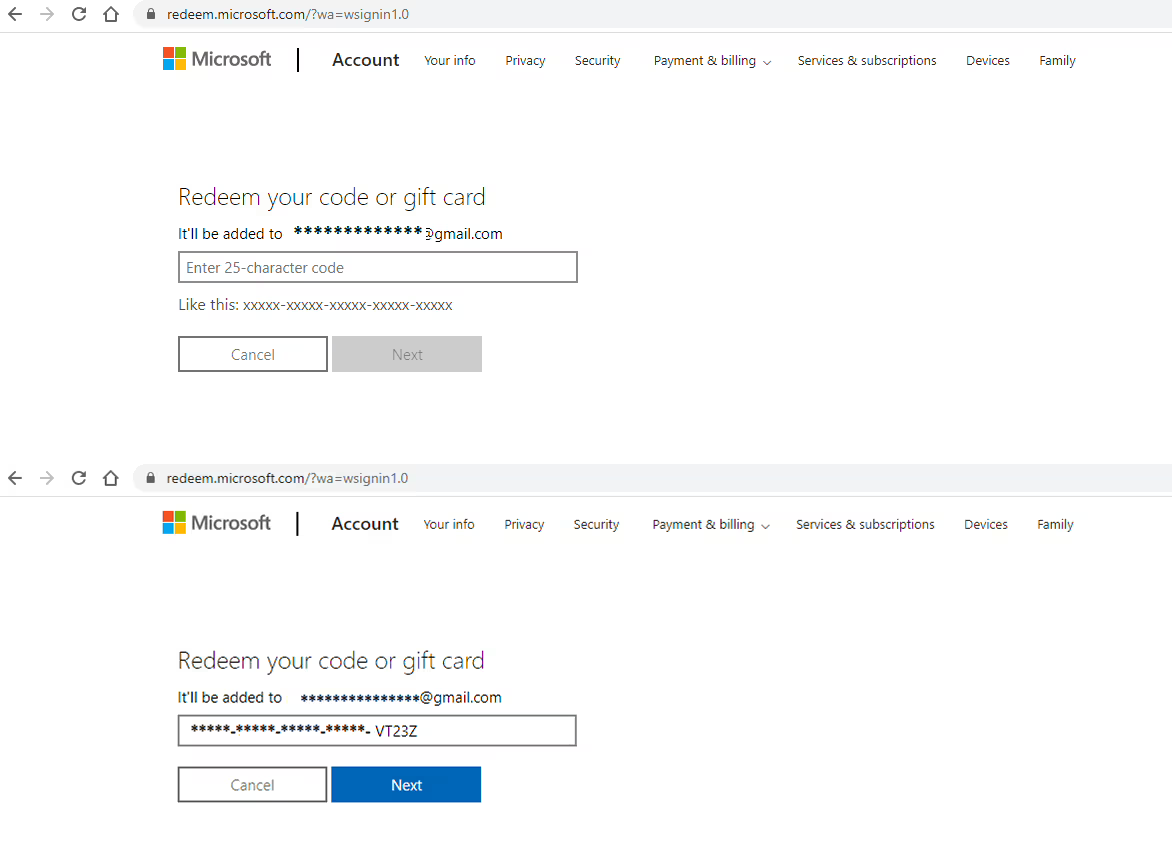Click the greyed-out Next button
Image resolution: width=1172 pixels, height=850 pixels.
tap(407, 354)
